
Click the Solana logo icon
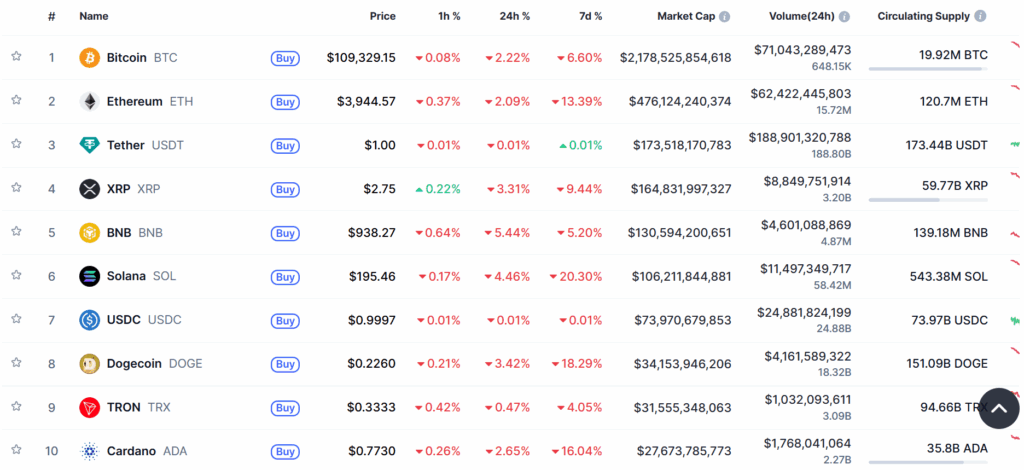89,276
